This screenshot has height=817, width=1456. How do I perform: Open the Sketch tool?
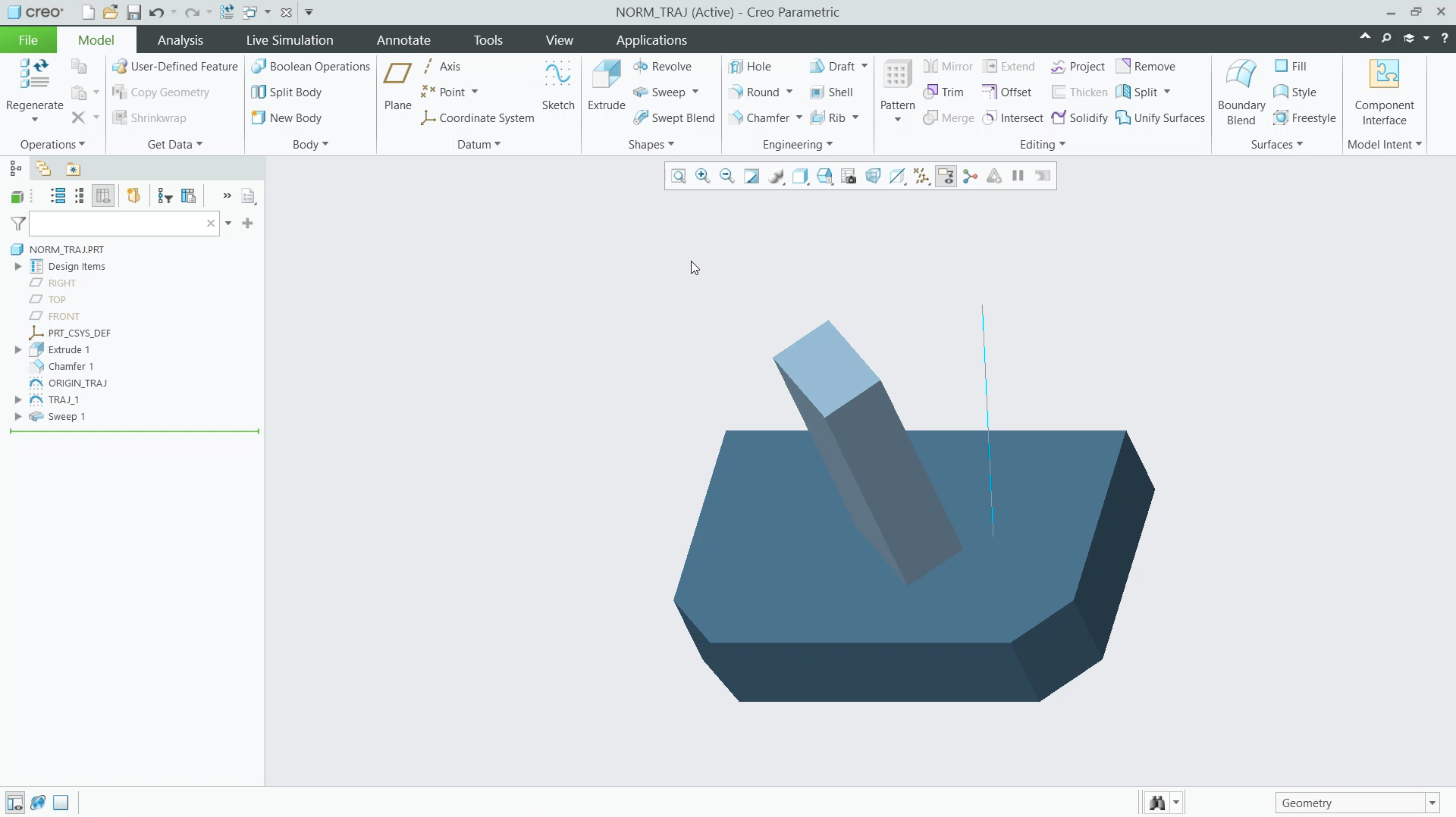[x=558, y=85]
